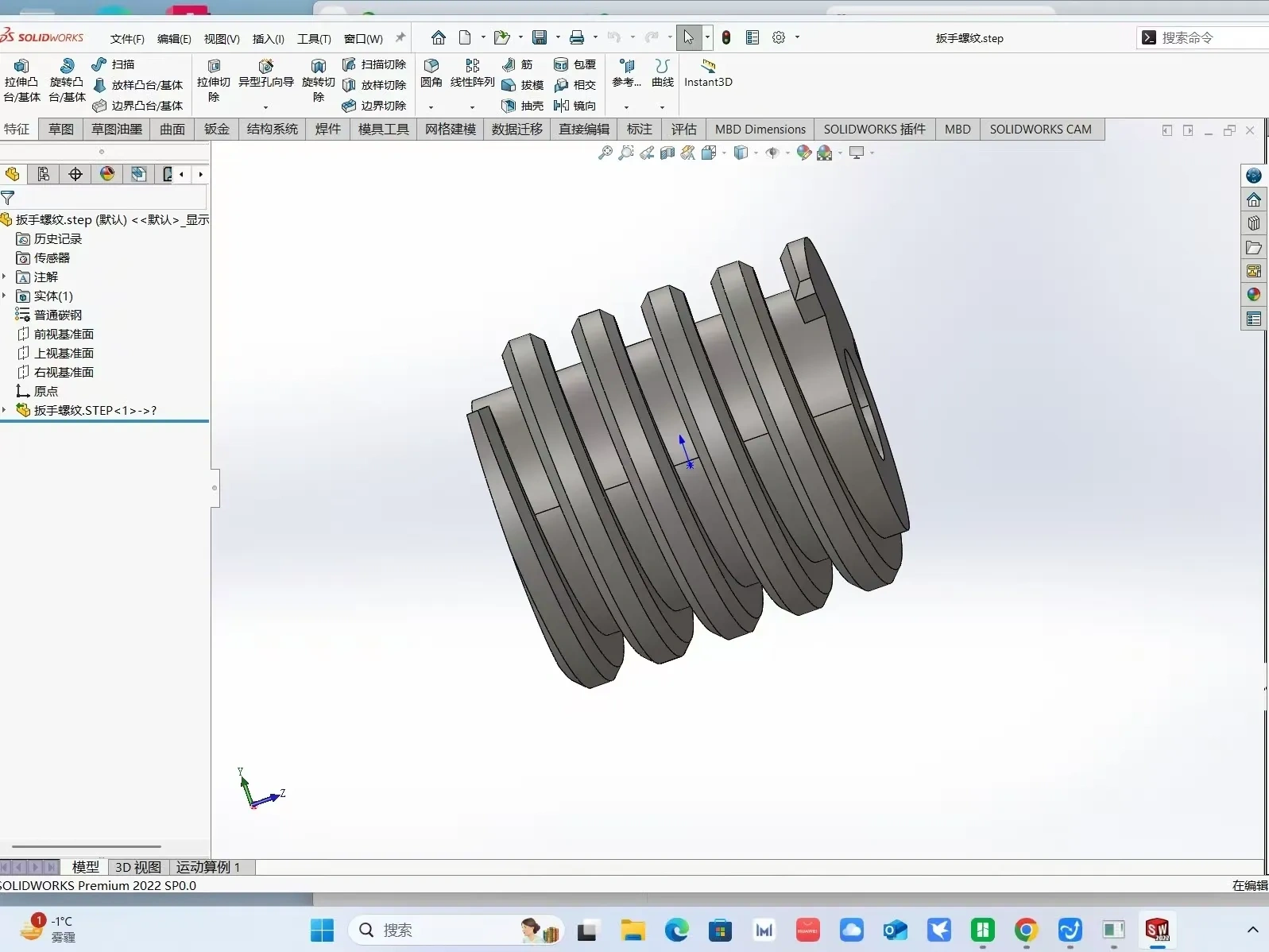
Task: Click the Zoom to Fit view icon
Action: pos(605,153)
